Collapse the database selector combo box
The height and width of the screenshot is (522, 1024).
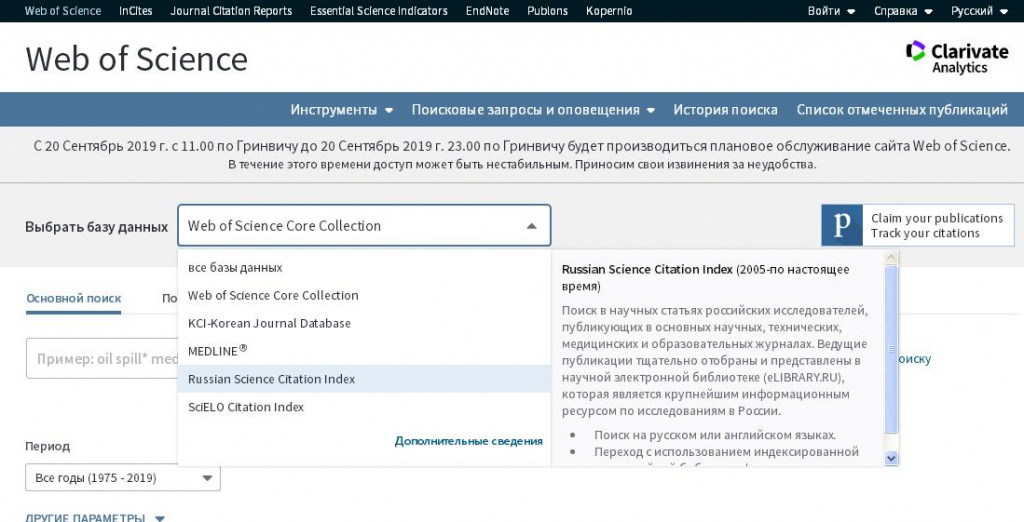364,225
